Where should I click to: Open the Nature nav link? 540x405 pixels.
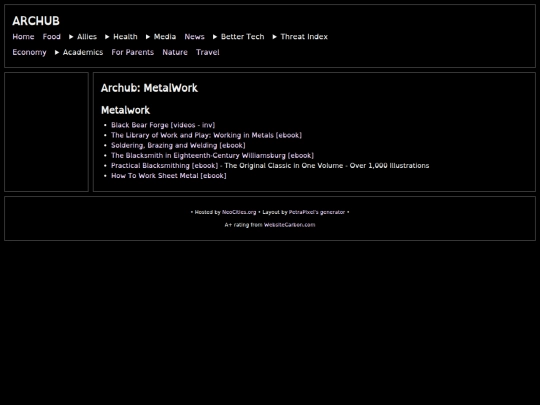[x=175, y=52]
